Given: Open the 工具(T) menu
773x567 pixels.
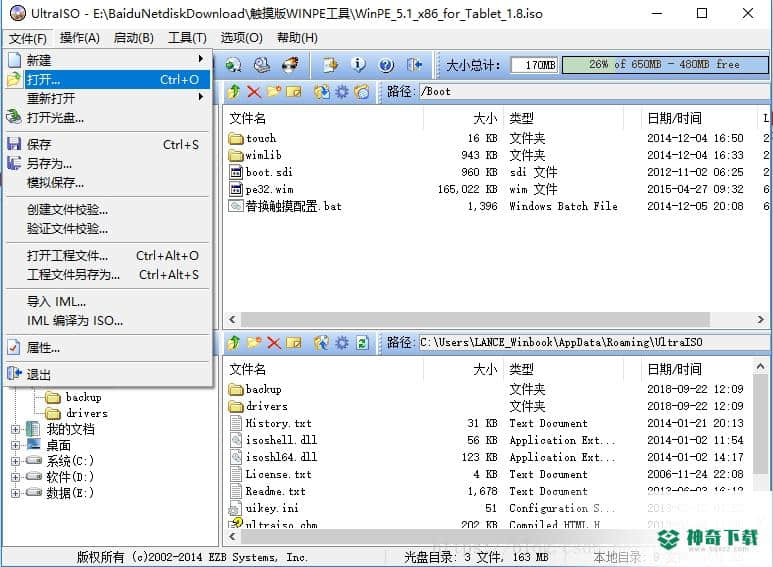Looking at the screenshot, I should point(187,38).
